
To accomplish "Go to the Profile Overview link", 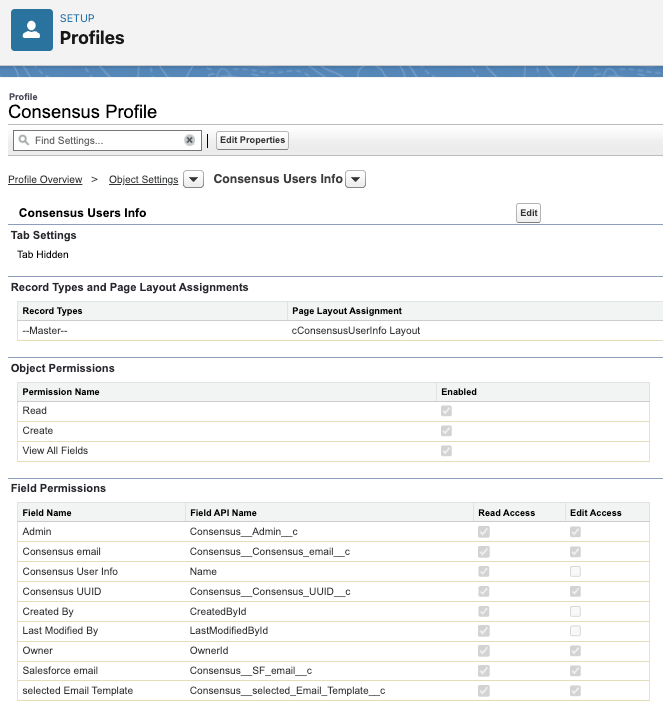I will click(x=45, y=179).
